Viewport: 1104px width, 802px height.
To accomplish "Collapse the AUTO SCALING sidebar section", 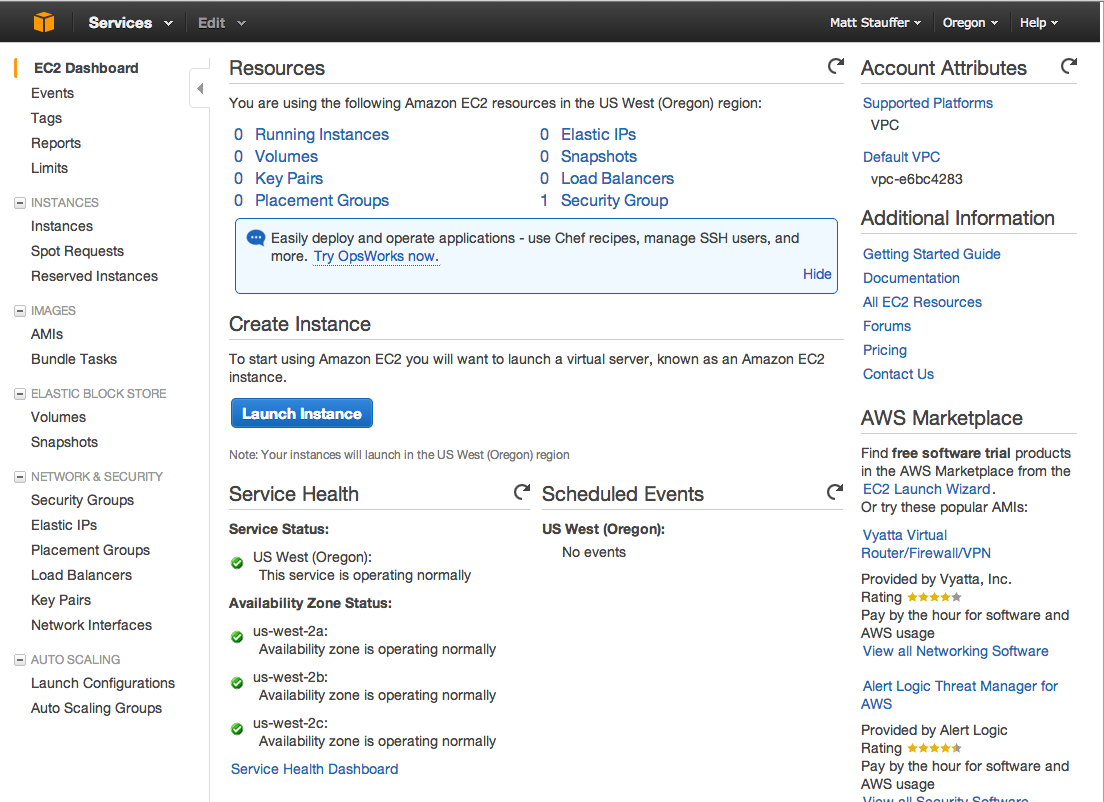I will click(20, 660).
